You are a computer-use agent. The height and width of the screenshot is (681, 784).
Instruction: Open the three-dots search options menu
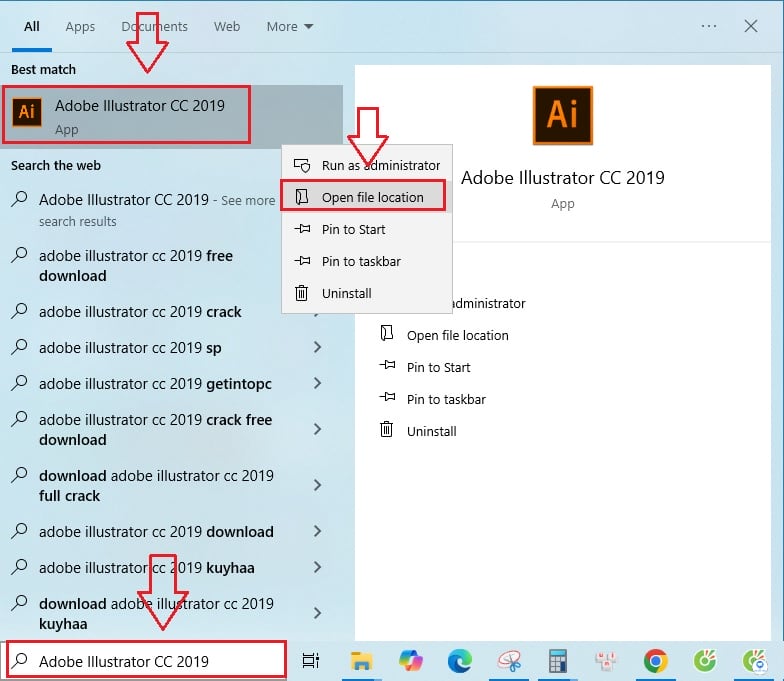[708, 26]
